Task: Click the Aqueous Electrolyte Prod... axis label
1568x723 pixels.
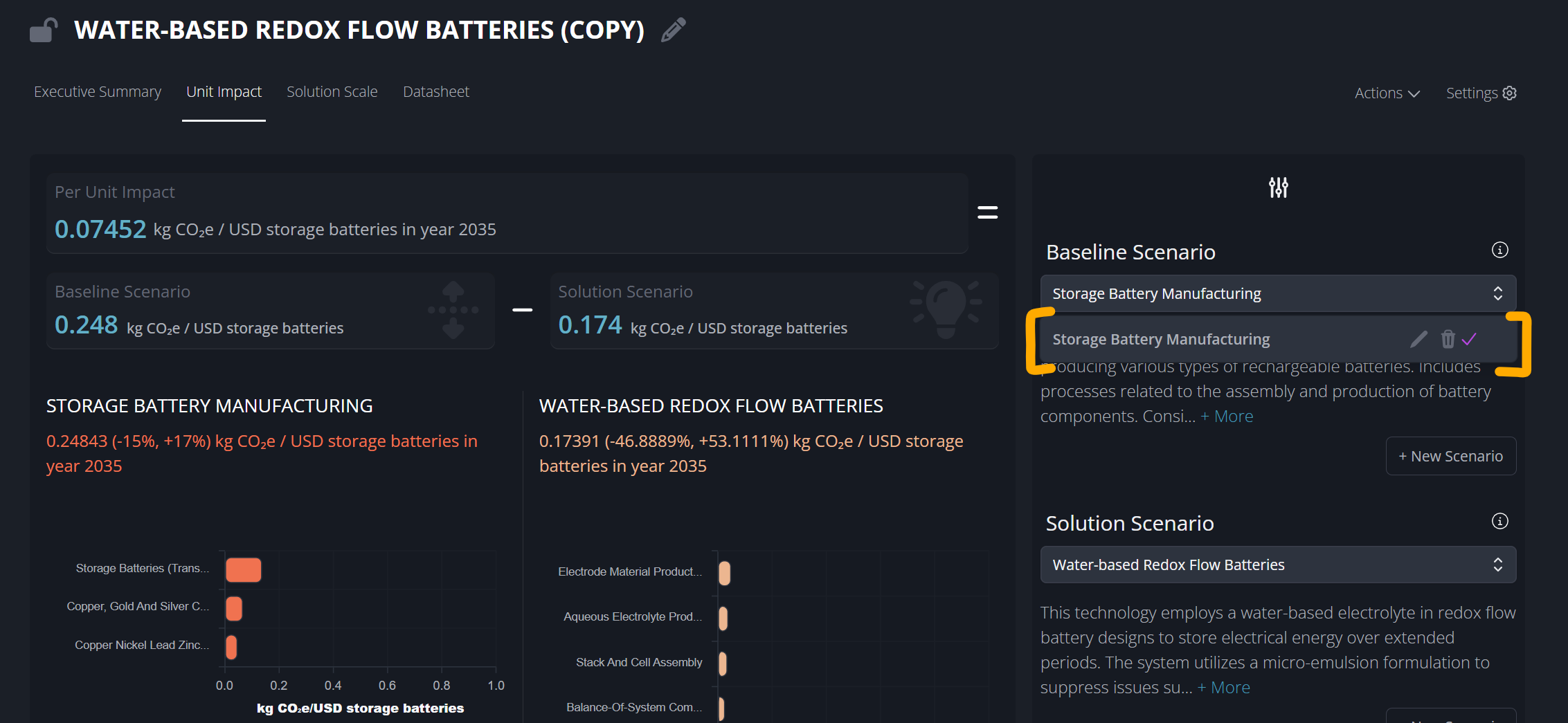Action: coord(633,616)
